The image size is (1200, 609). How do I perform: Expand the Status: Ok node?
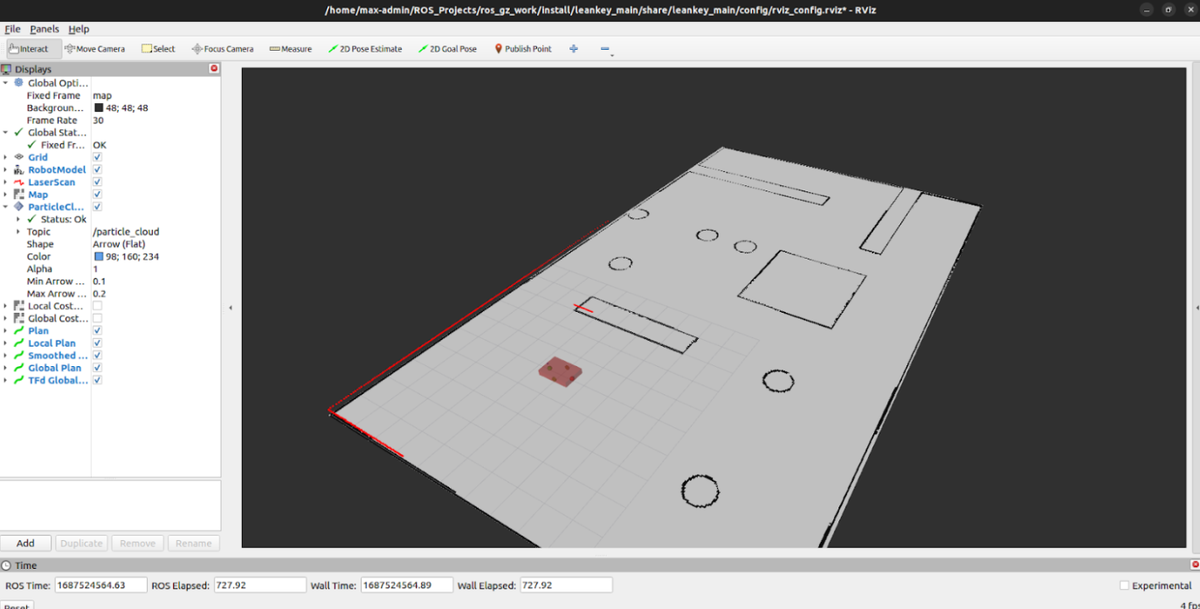(x=18, y=219)
